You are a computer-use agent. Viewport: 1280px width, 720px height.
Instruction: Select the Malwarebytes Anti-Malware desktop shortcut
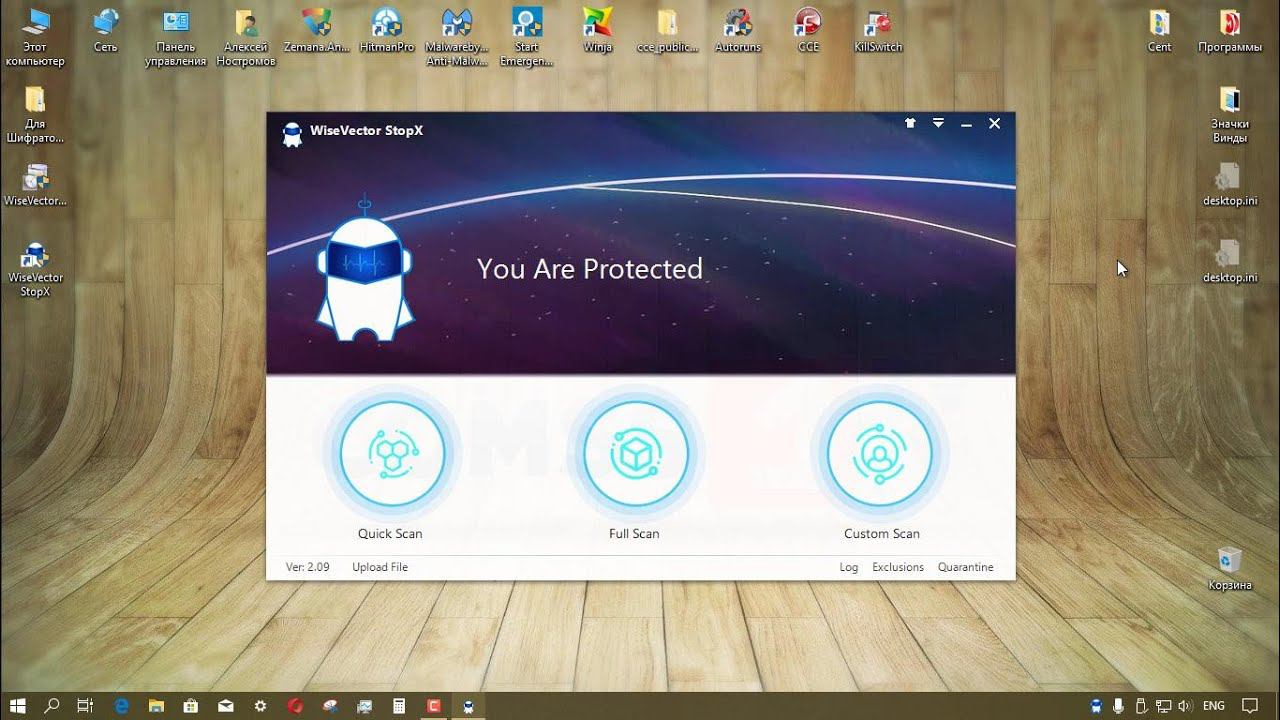point(457,37)
